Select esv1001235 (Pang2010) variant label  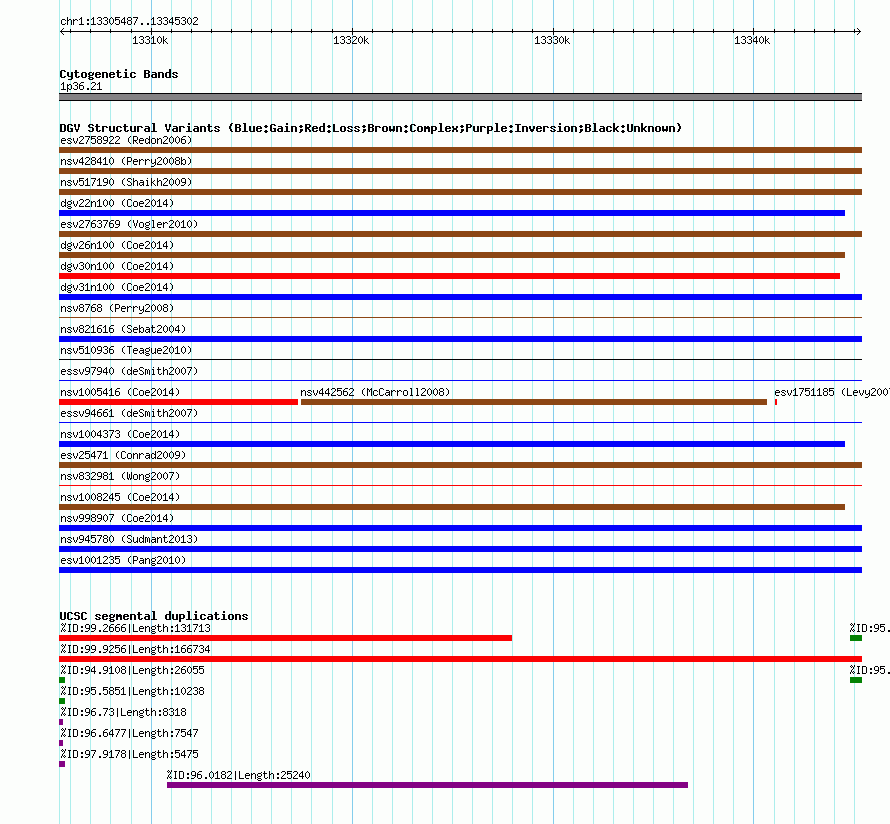[x=123, y=560]
